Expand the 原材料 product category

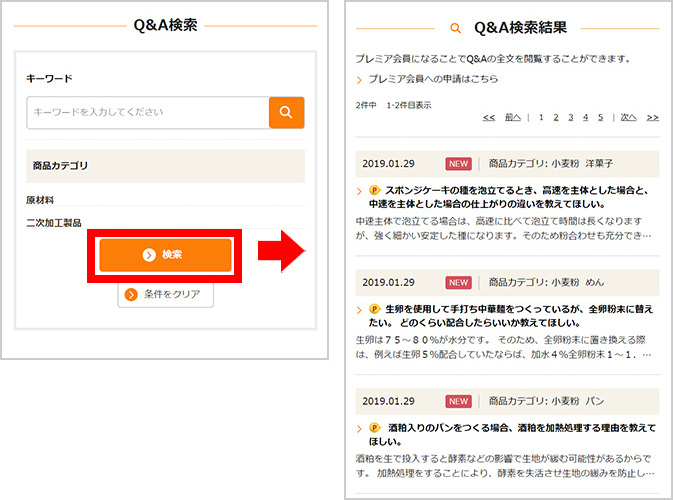(42, 200)
